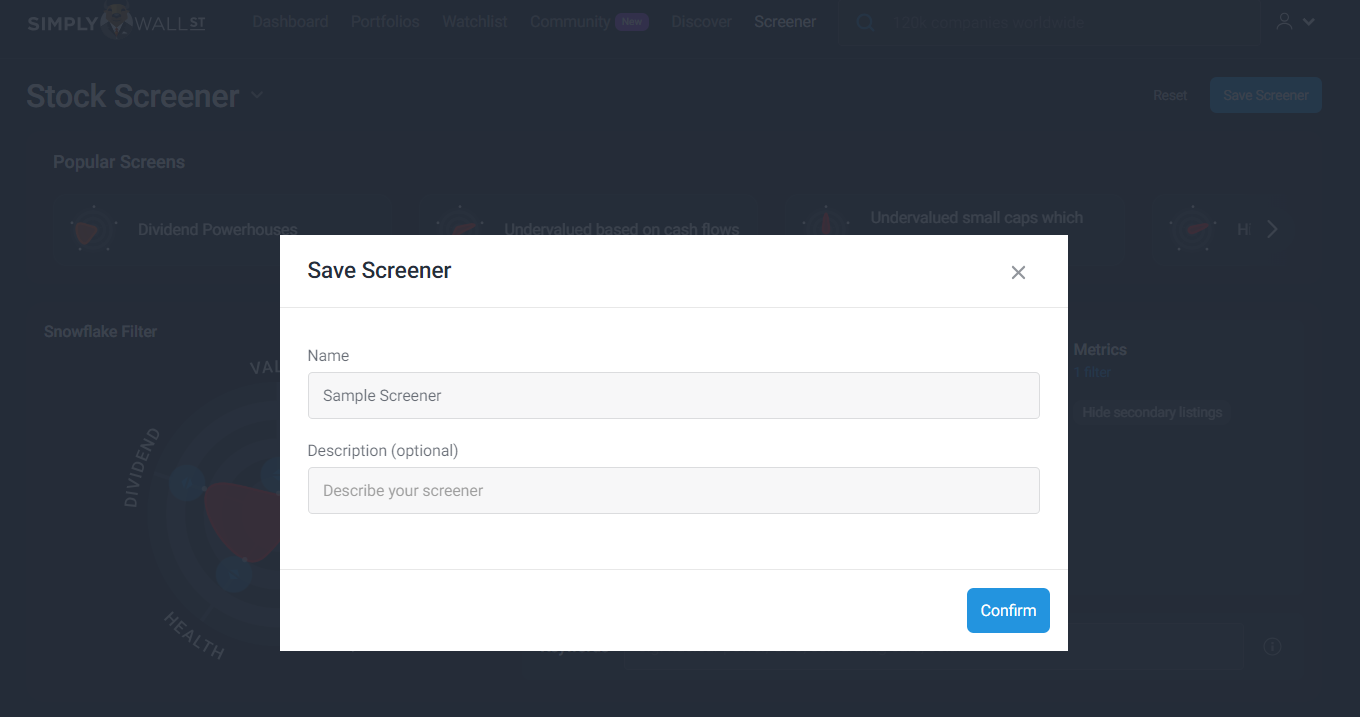Open Undervalued small caps screen
The image size is (1360, 717).
pos(954,230)
